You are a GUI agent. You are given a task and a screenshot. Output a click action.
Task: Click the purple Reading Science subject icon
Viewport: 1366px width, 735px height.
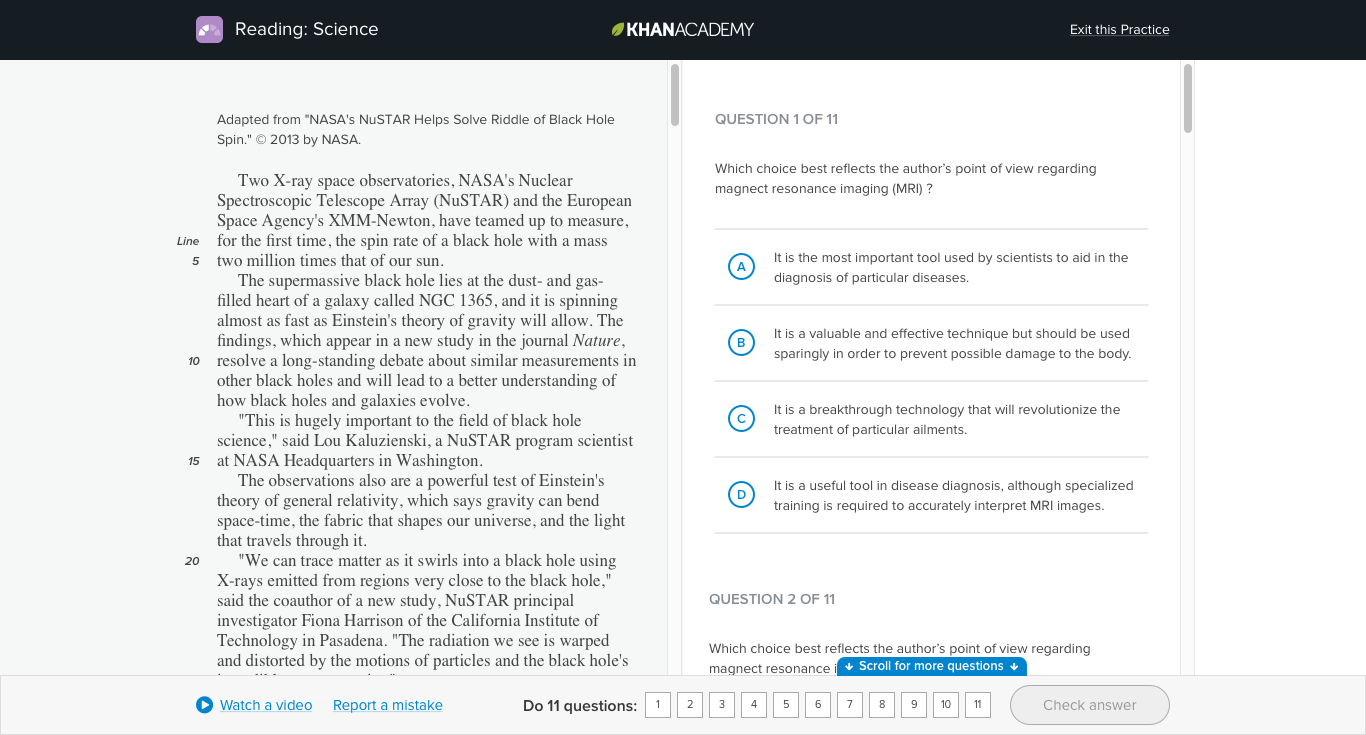click(209, 29)
